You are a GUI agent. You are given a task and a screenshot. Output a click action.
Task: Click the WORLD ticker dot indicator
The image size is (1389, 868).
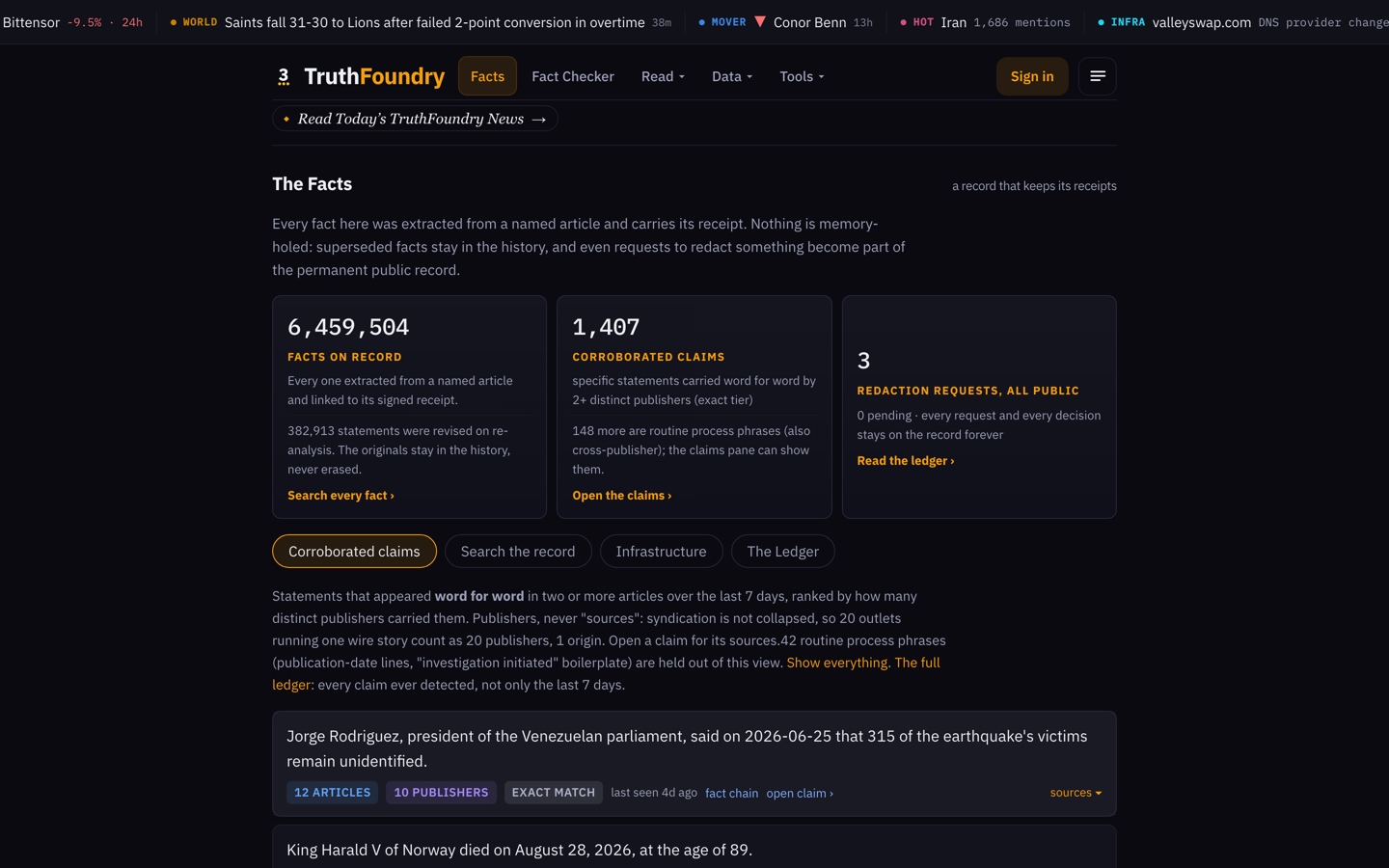[x=174, y=22]
